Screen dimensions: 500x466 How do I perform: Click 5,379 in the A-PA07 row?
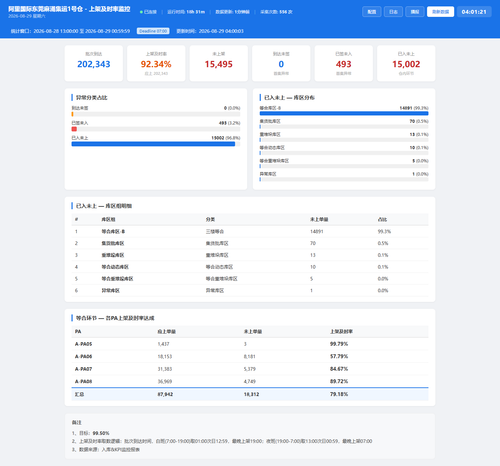tap(250, 369)
